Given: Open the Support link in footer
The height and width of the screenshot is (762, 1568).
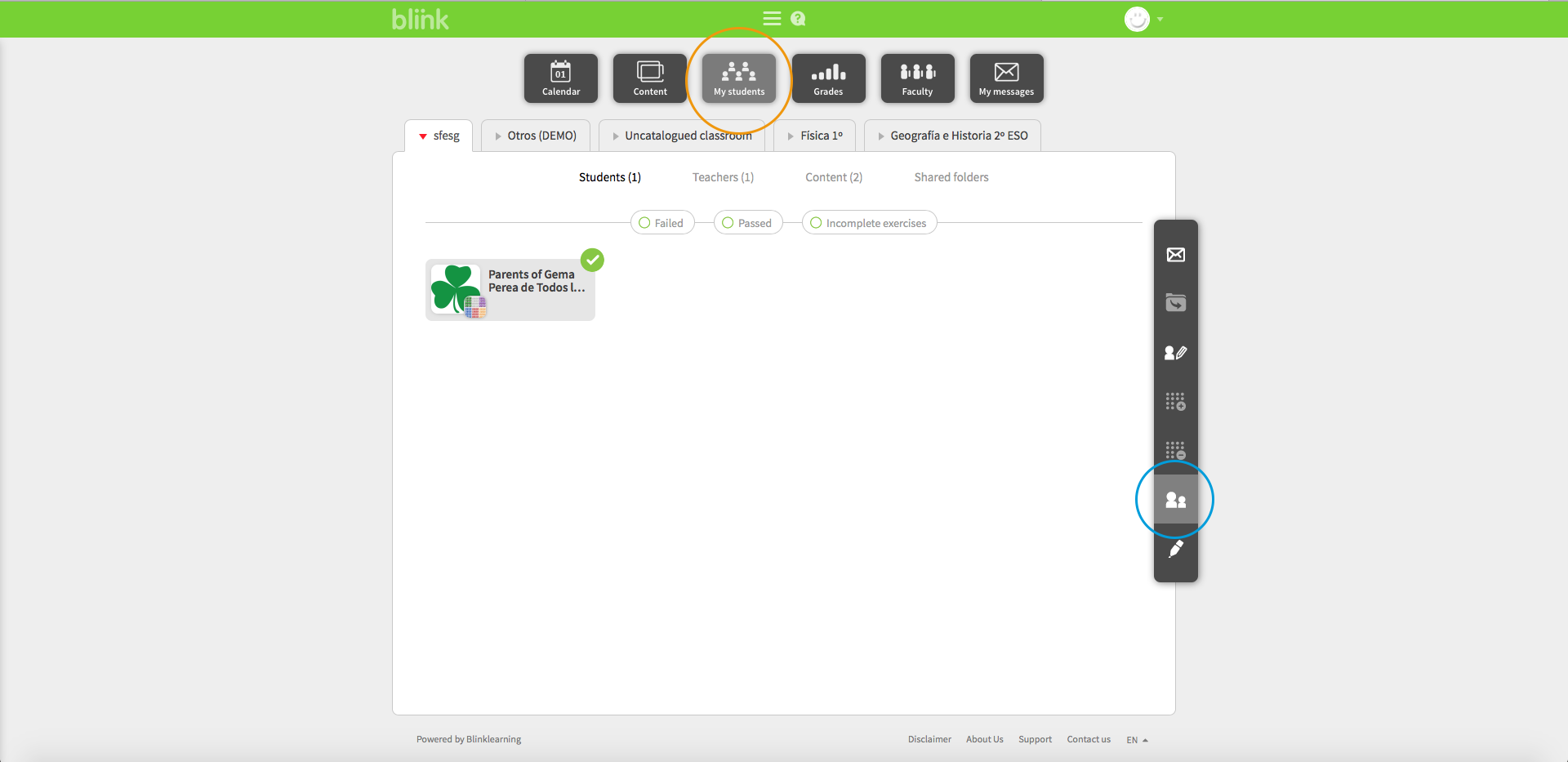Looking at the screenshot, I should pyautogui.click(x=1035, y=739).
